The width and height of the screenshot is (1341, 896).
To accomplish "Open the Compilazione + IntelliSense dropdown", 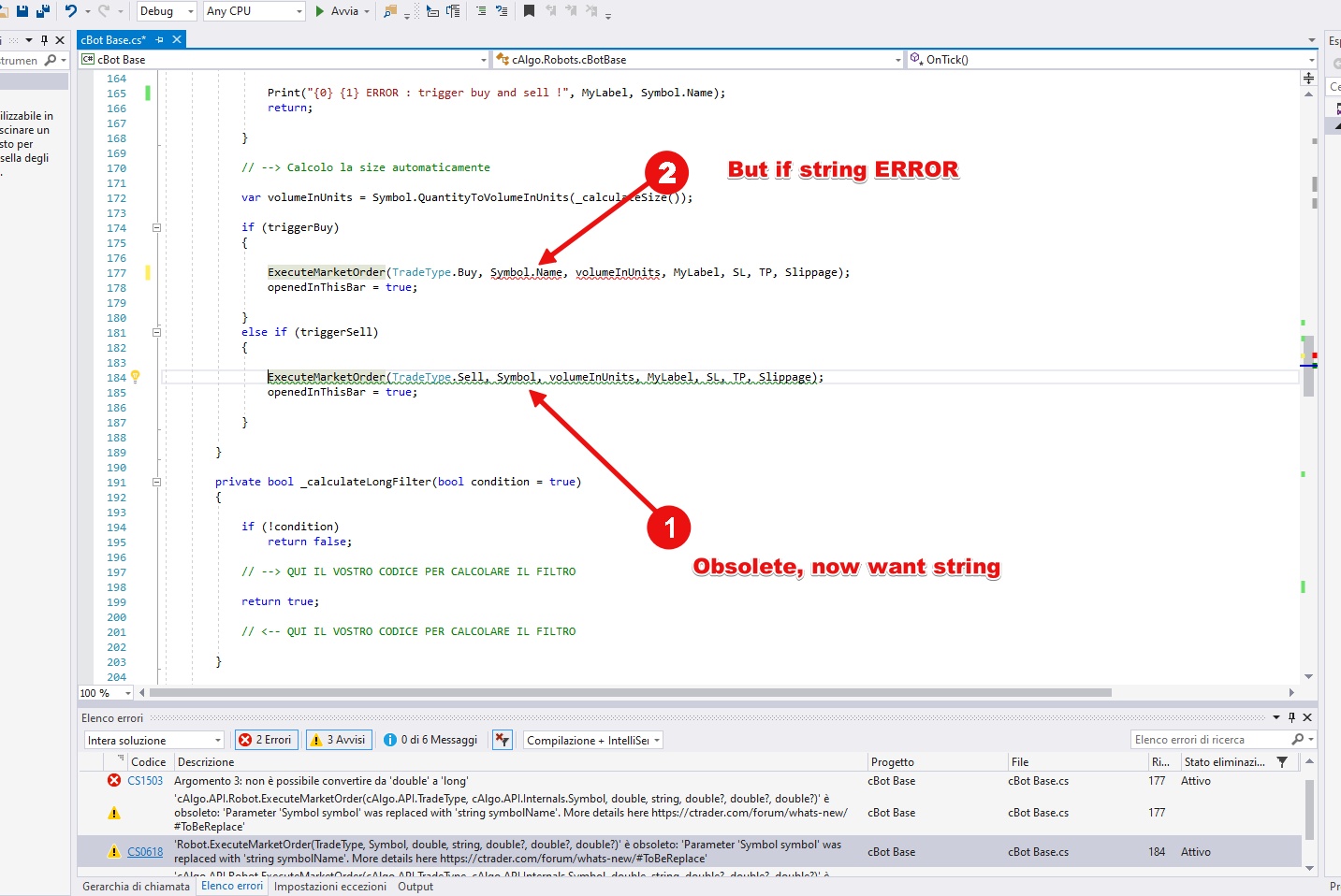I will coord(593,740).
